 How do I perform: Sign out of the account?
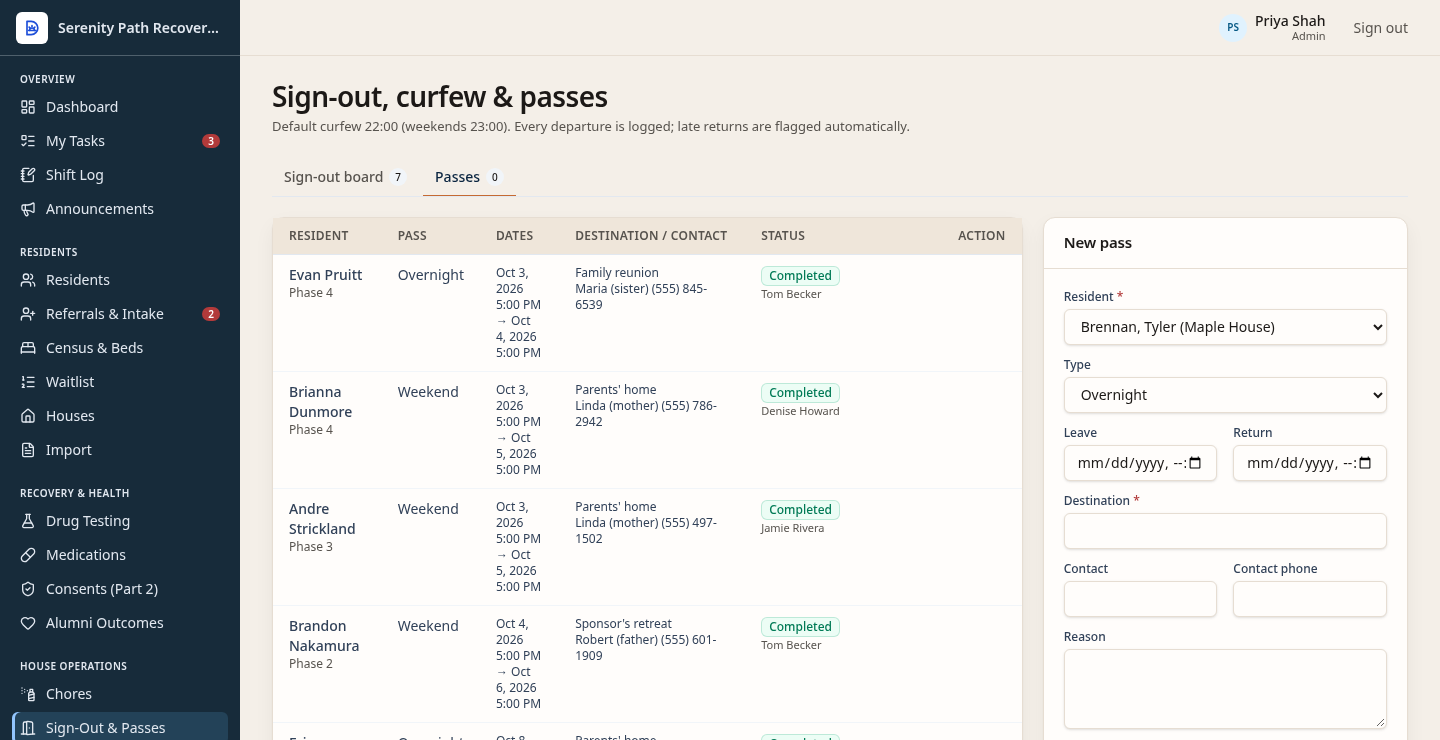(1380, 28)
